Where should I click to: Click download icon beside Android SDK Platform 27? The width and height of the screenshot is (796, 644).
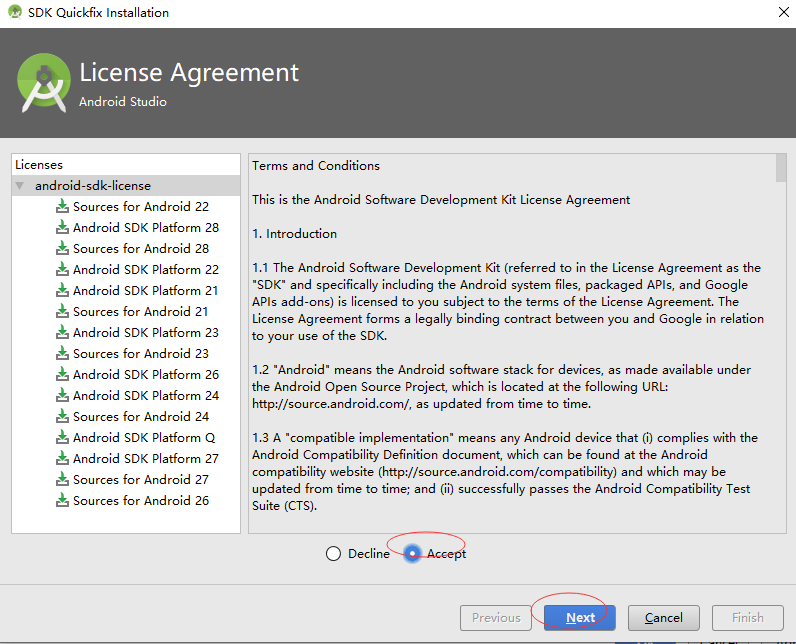62,458
